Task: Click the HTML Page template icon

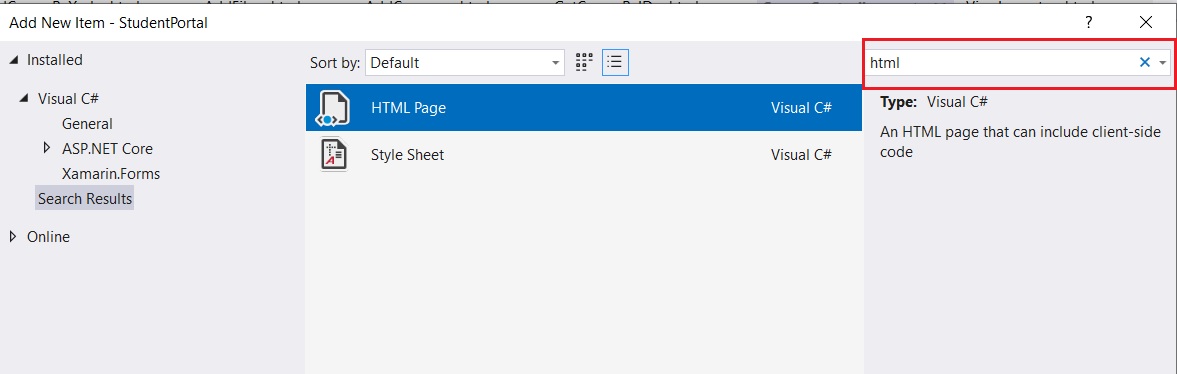Action: (333, 107)
